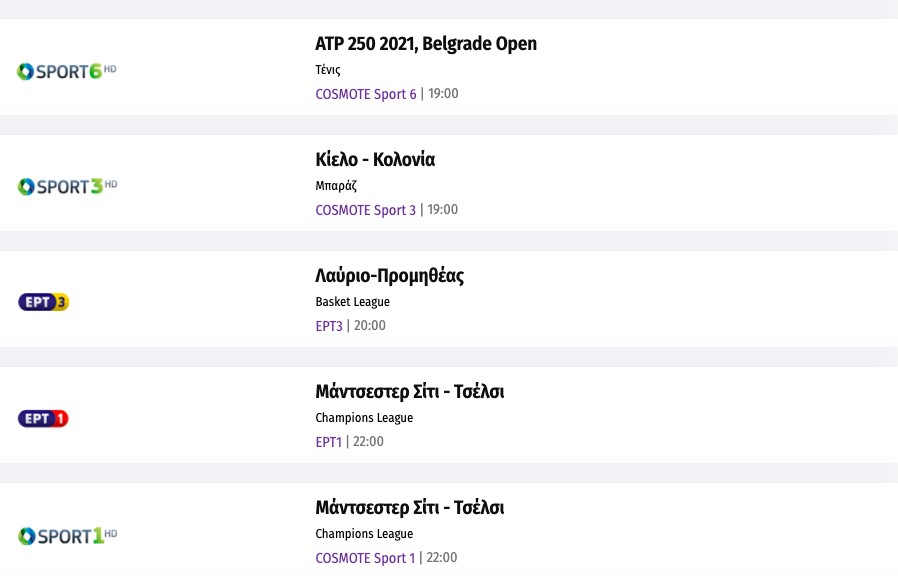Click the COSMOTE Sport 3 channel link
Viewport: 898px width, 576px height.
366,210
